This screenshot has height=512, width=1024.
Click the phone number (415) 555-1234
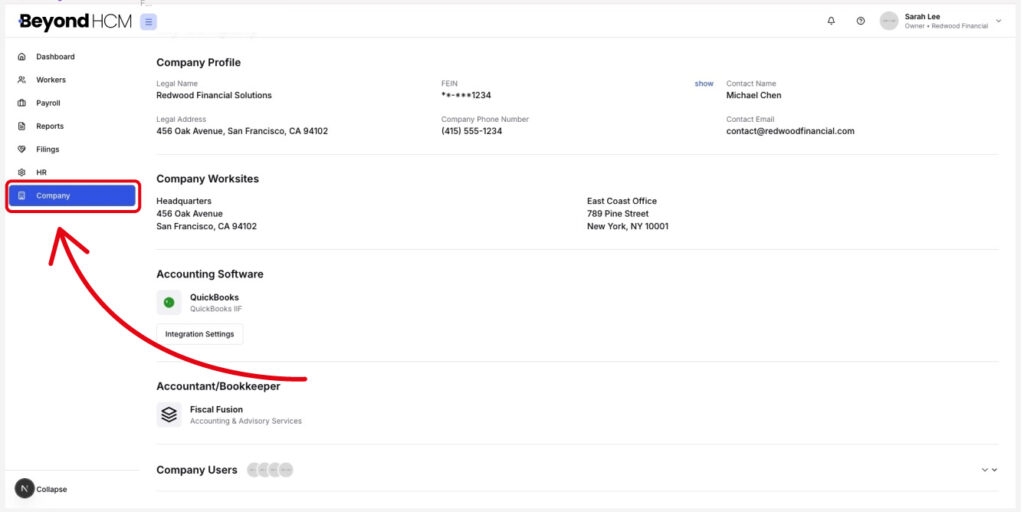472,131
